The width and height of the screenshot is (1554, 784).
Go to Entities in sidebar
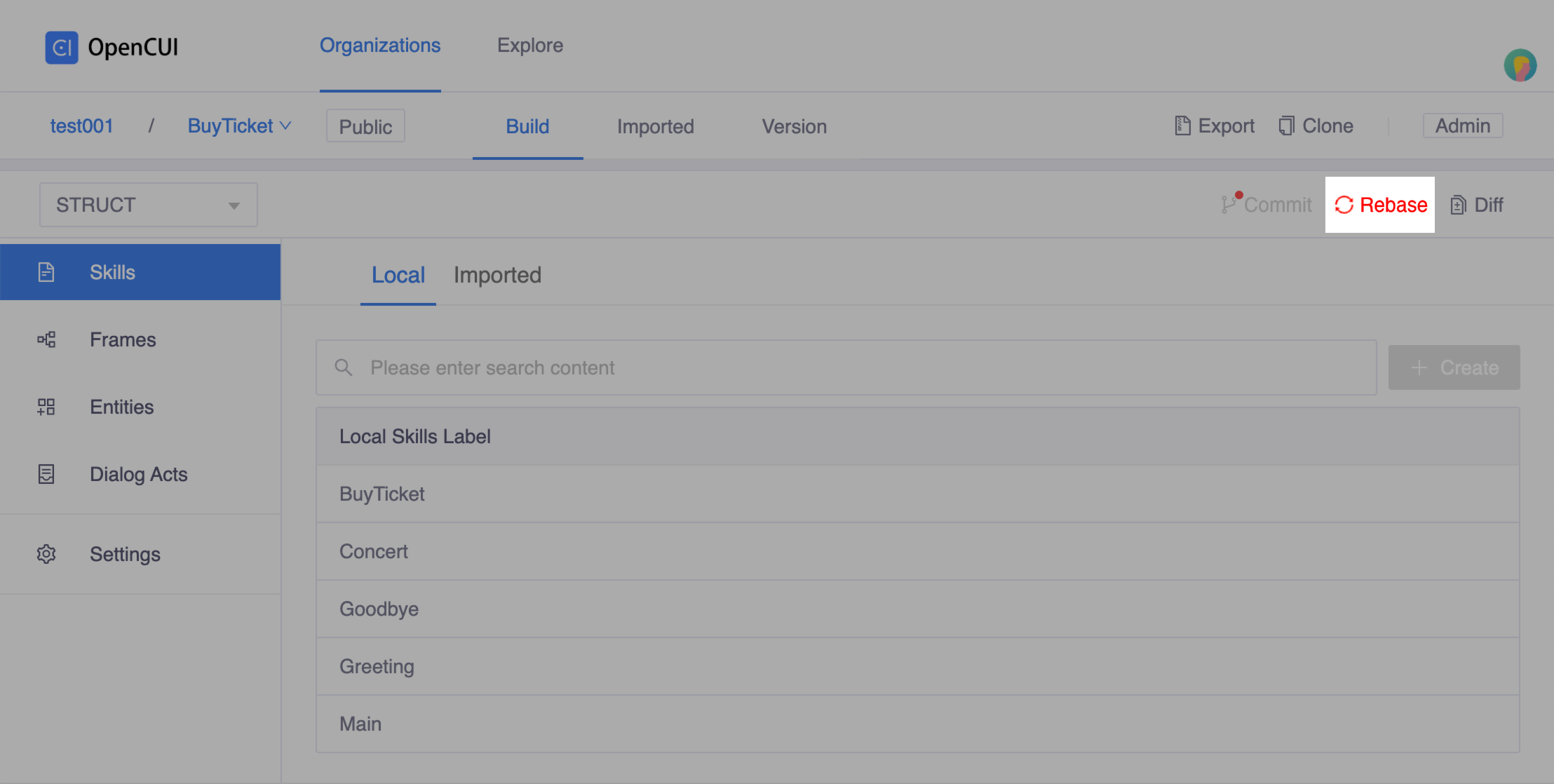(x=121, y=407)
